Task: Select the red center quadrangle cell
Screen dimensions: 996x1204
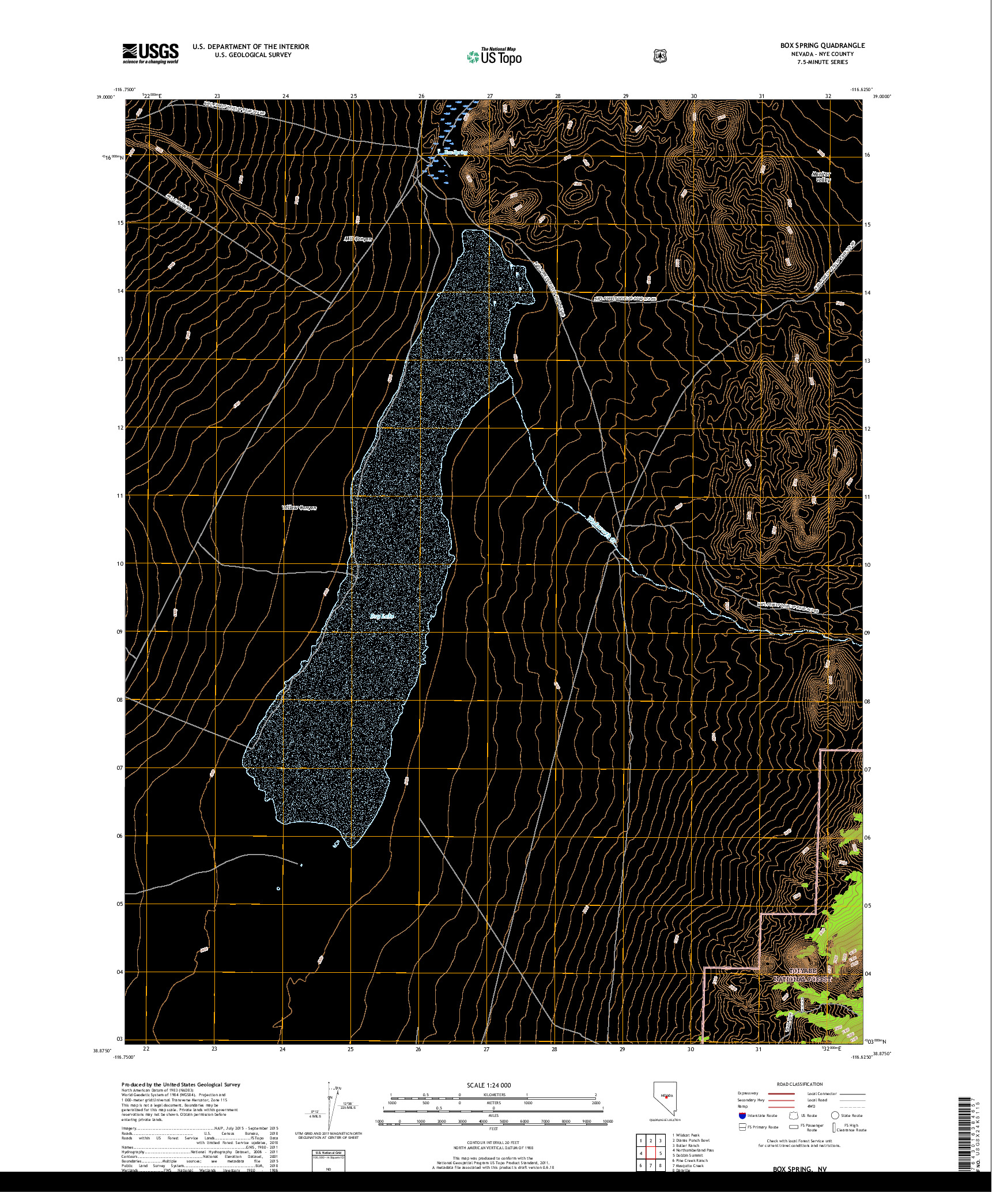Action: point(651,1153)
